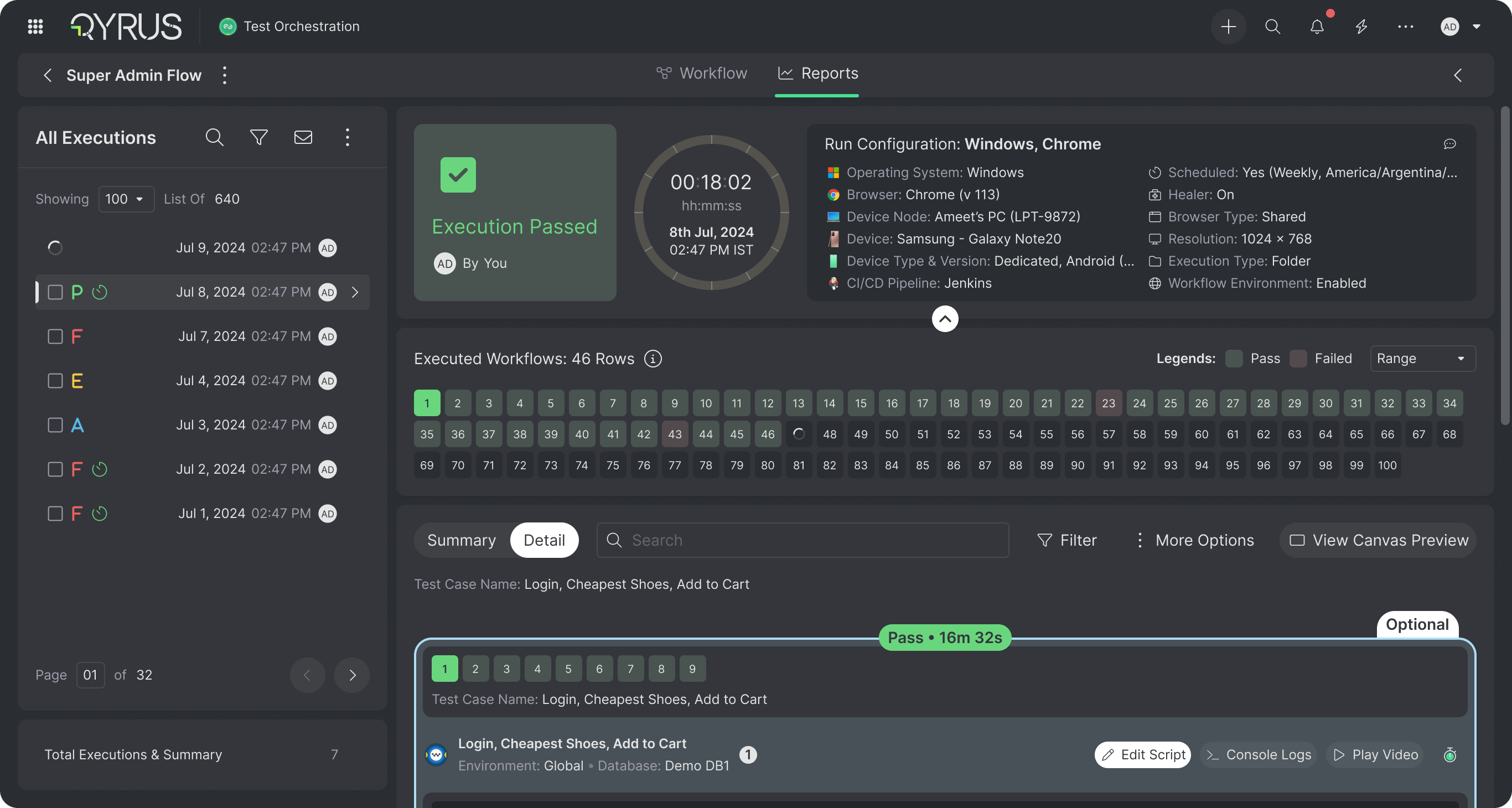Click scheduled icon on Jul 1 execution
Image resolution: width=1512 pixels, height=808 pixels.
pyautogui.click(x=100, y=514)
